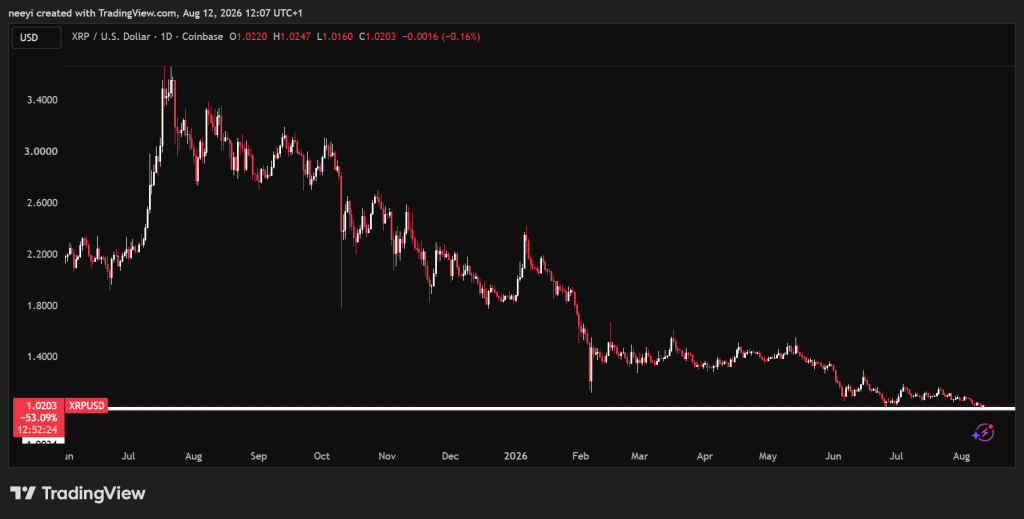Click the 2.2000 price axis label
Viewport: 1024px width, 519px height.
(42, 254)
